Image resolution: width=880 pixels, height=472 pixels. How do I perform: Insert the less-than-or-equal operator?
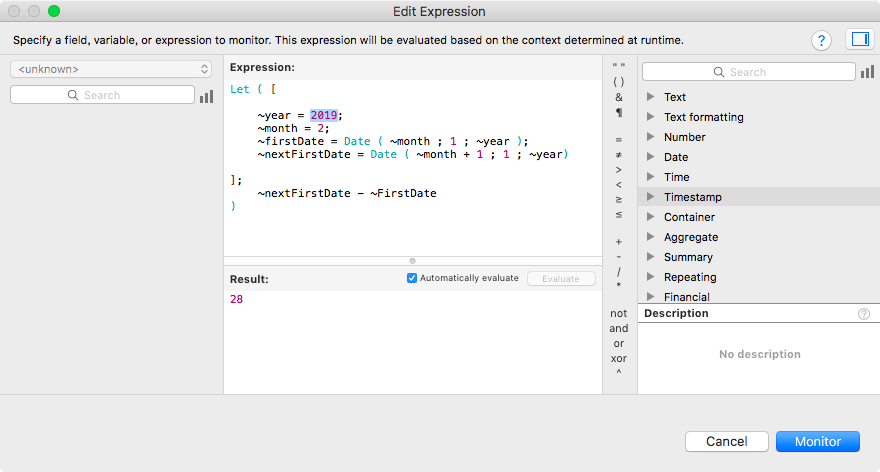click(618, 215)
